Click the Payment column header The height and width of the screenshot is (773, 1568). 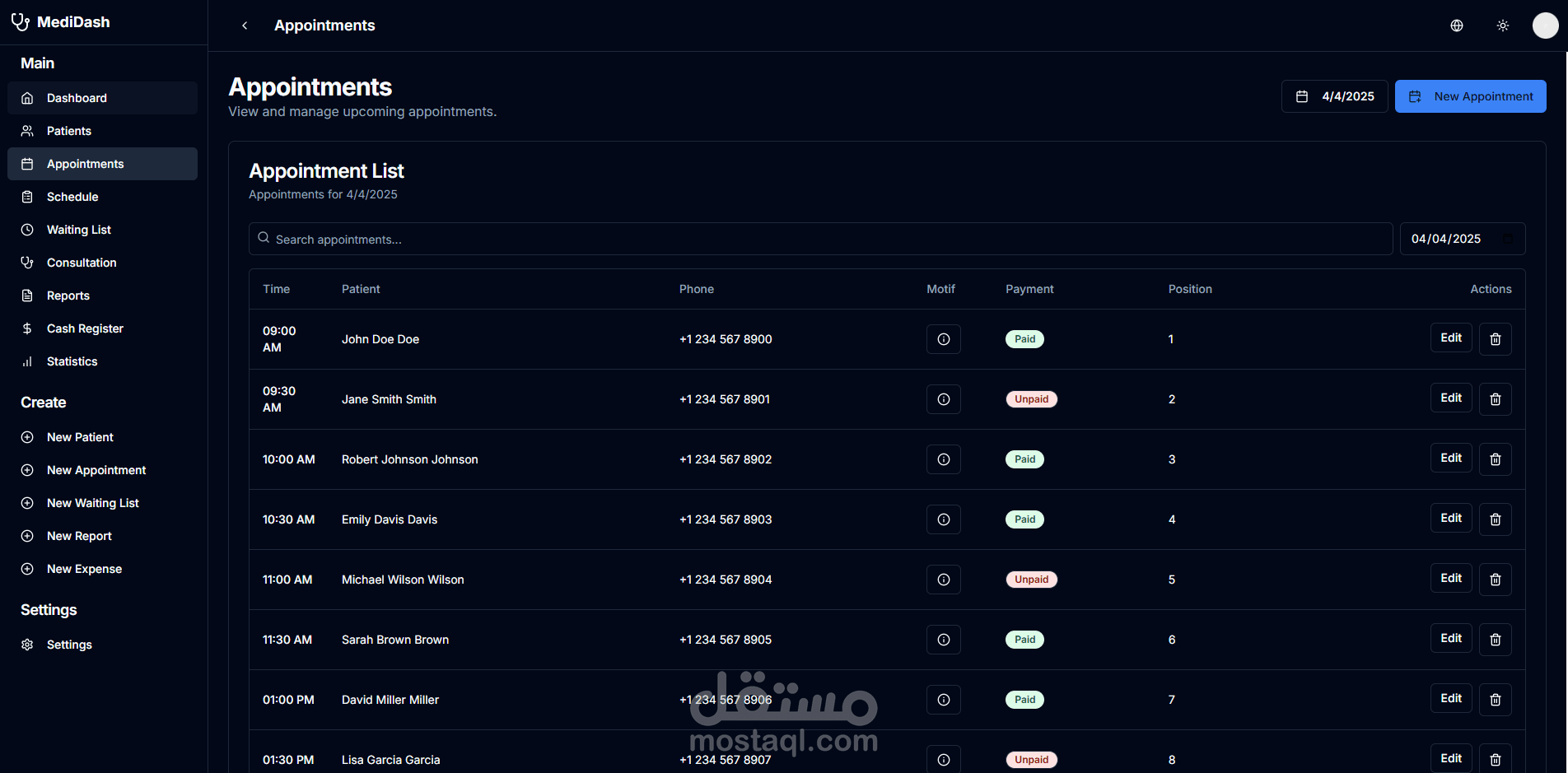1029,289
